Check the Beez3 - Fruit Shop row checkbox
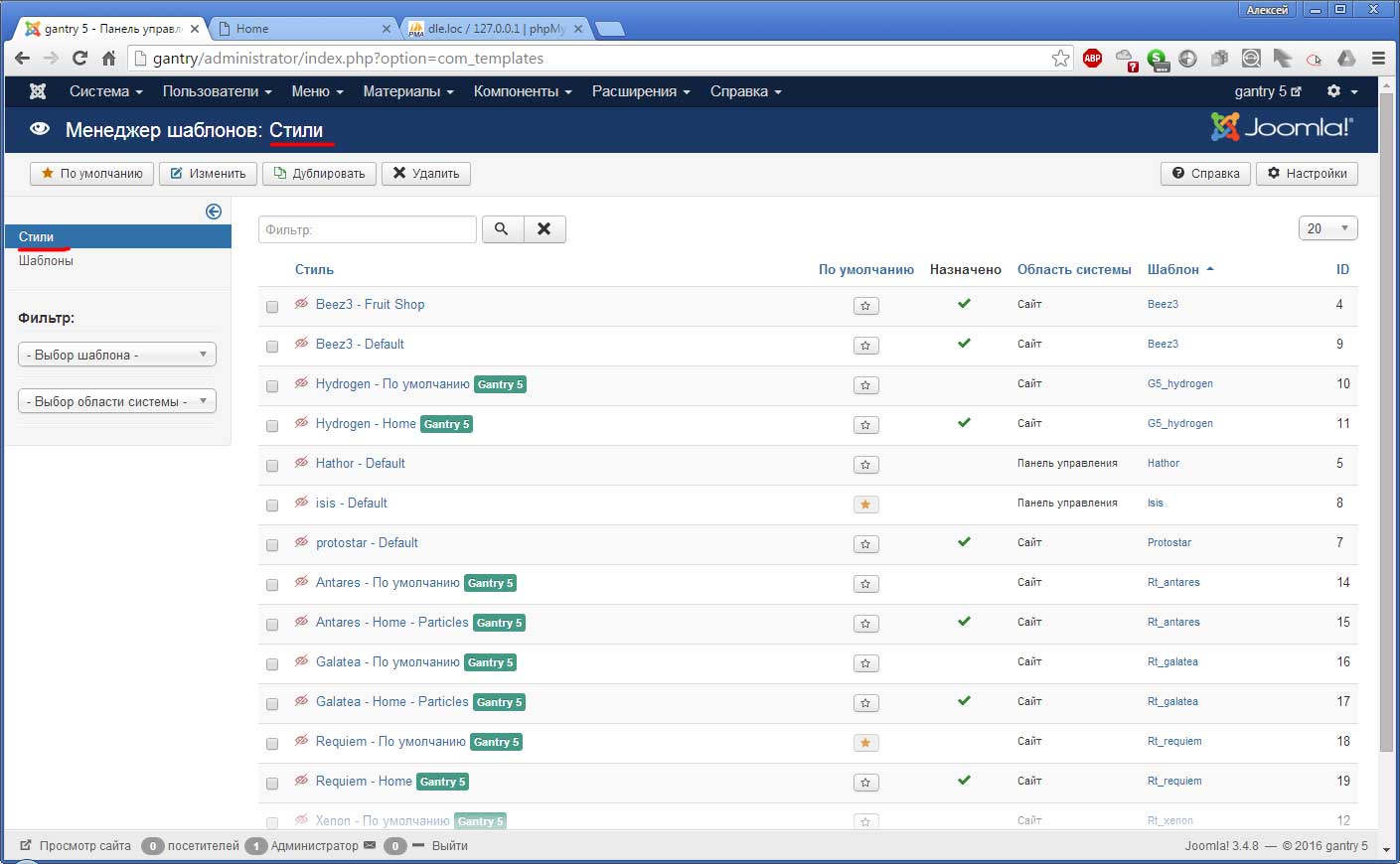The image size is (1400, 864). (x=272, y=307)
